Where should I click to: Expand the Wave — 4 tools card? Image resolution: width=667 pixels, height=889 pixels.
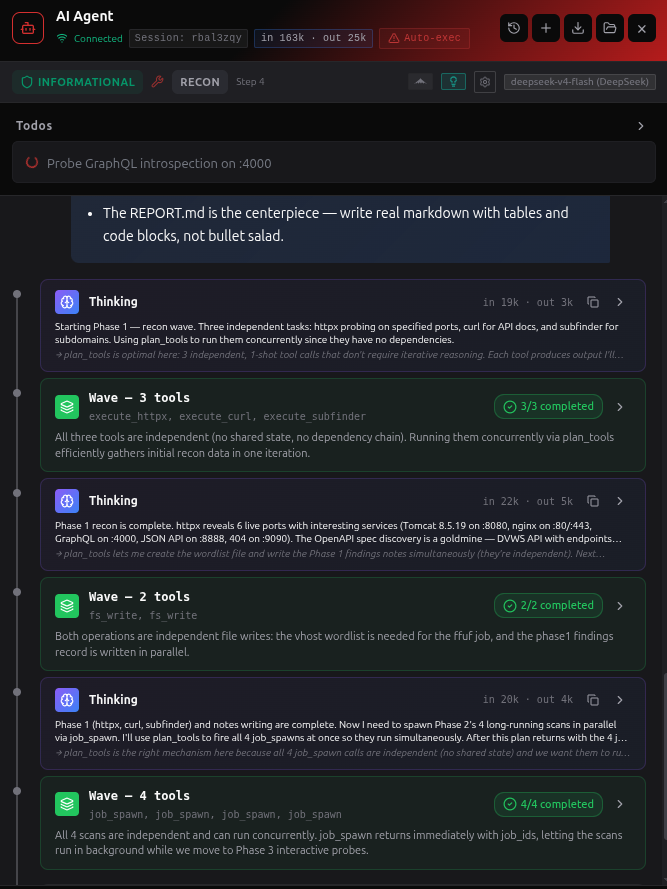point(620,805)
